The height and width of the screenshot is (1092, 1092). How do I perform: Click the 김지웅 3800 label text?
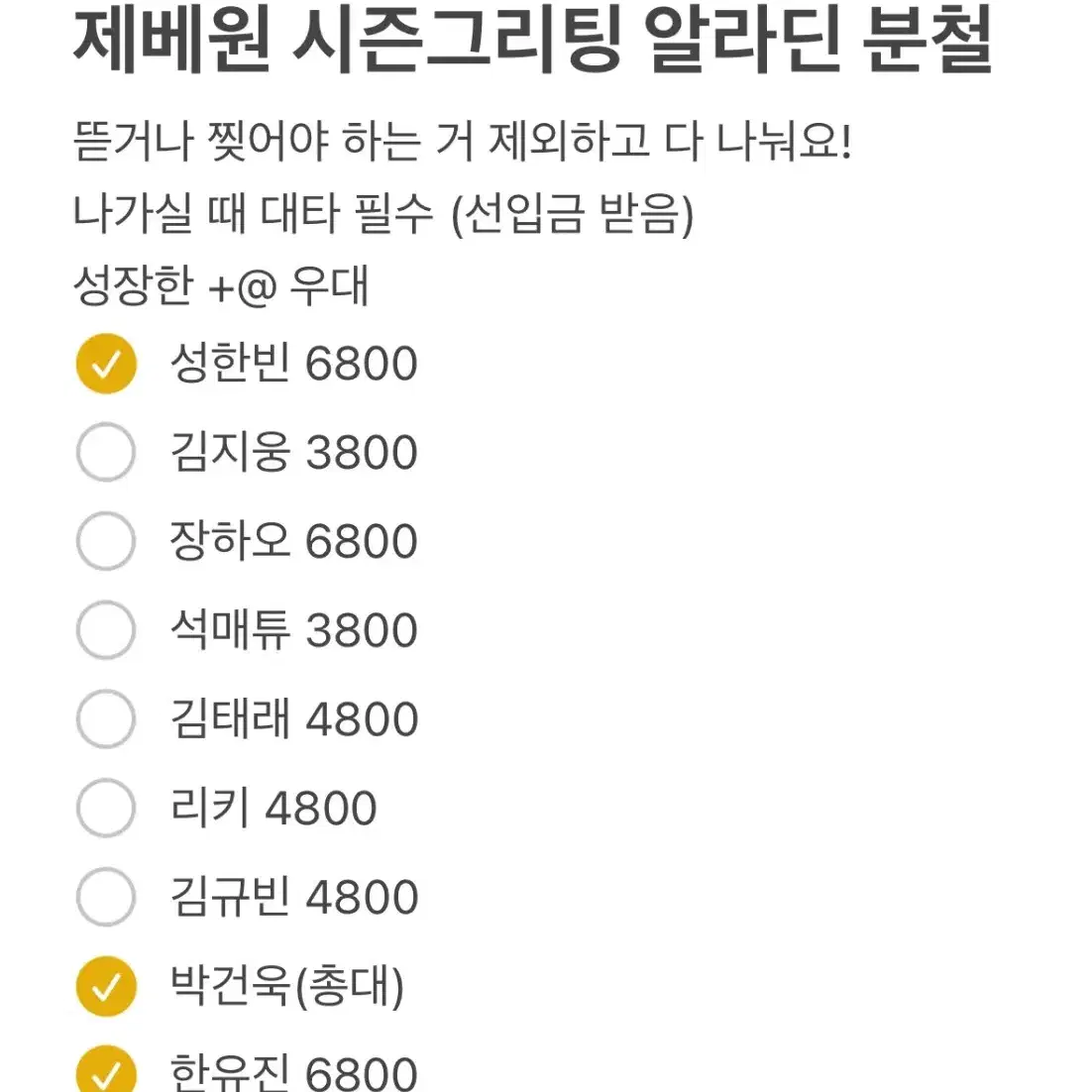pos(294,452)
